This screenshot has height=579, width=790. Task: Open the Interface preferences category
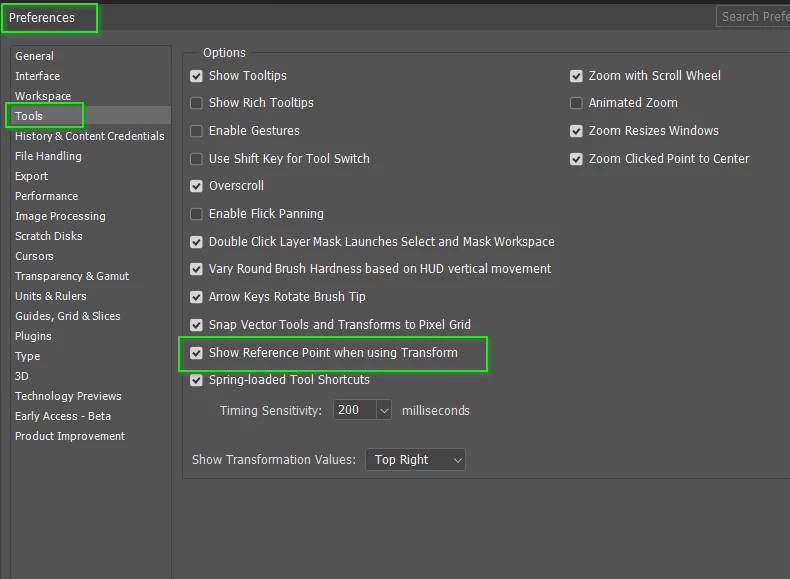point(37,76)
